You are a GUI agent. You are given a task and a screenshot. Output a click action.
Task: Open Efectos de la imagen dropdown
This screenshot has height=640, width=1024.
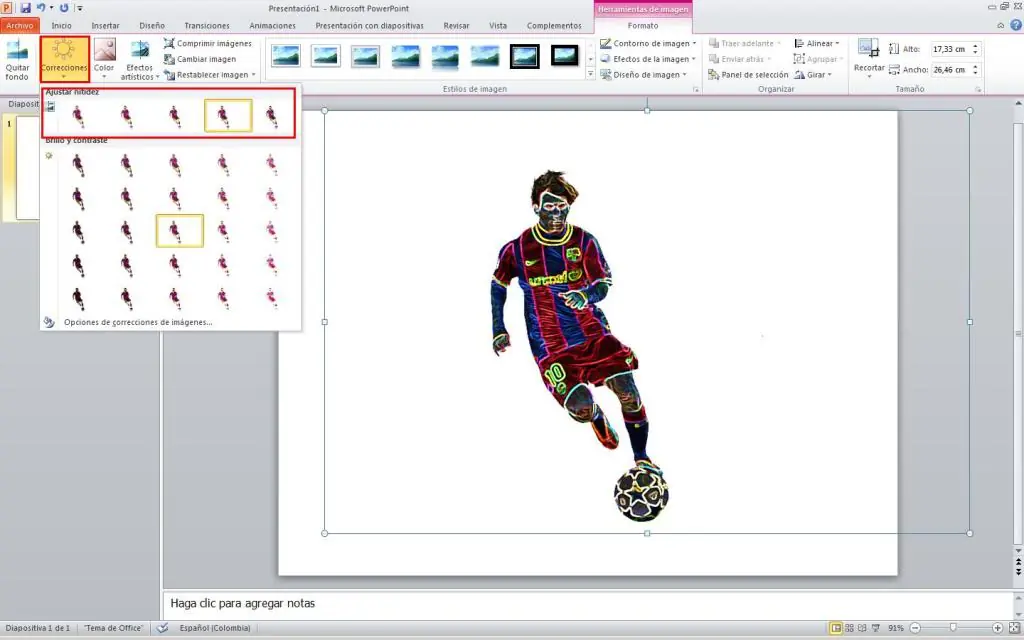coord(648,59)
